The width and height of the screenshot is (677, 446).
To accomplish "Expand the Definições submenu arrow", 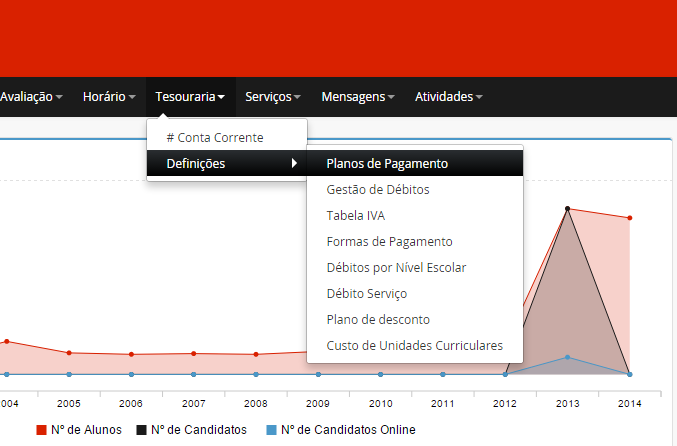I will tap(294, 164).
